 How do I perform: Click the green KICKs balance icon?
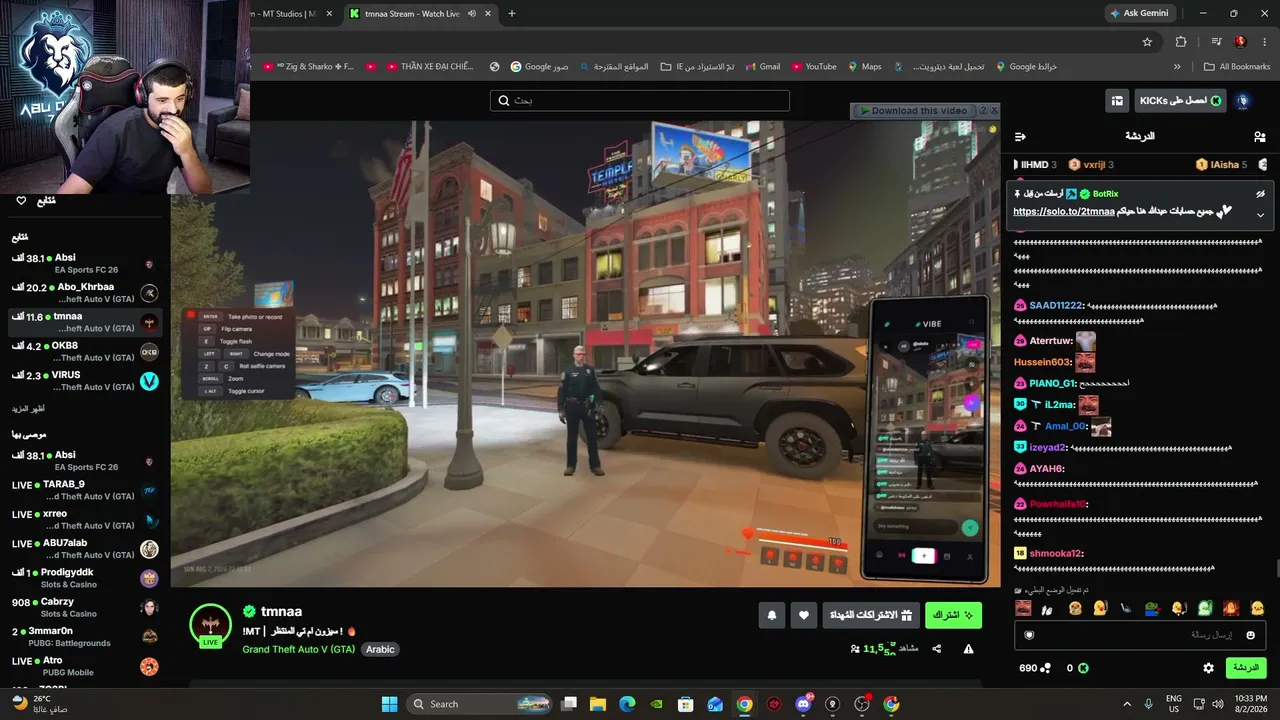[x=1082, y=668]
